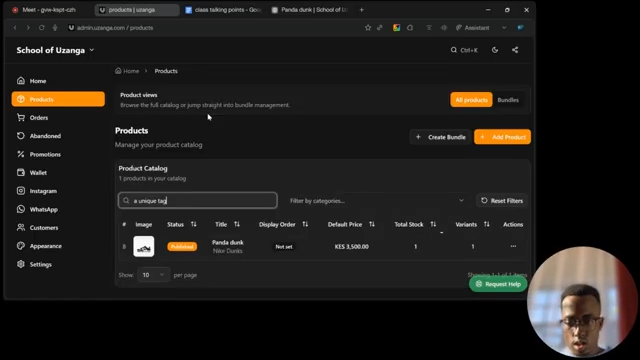Click Reset Filters button
This screenshot has width=640, height=360.
click(502, 201)
